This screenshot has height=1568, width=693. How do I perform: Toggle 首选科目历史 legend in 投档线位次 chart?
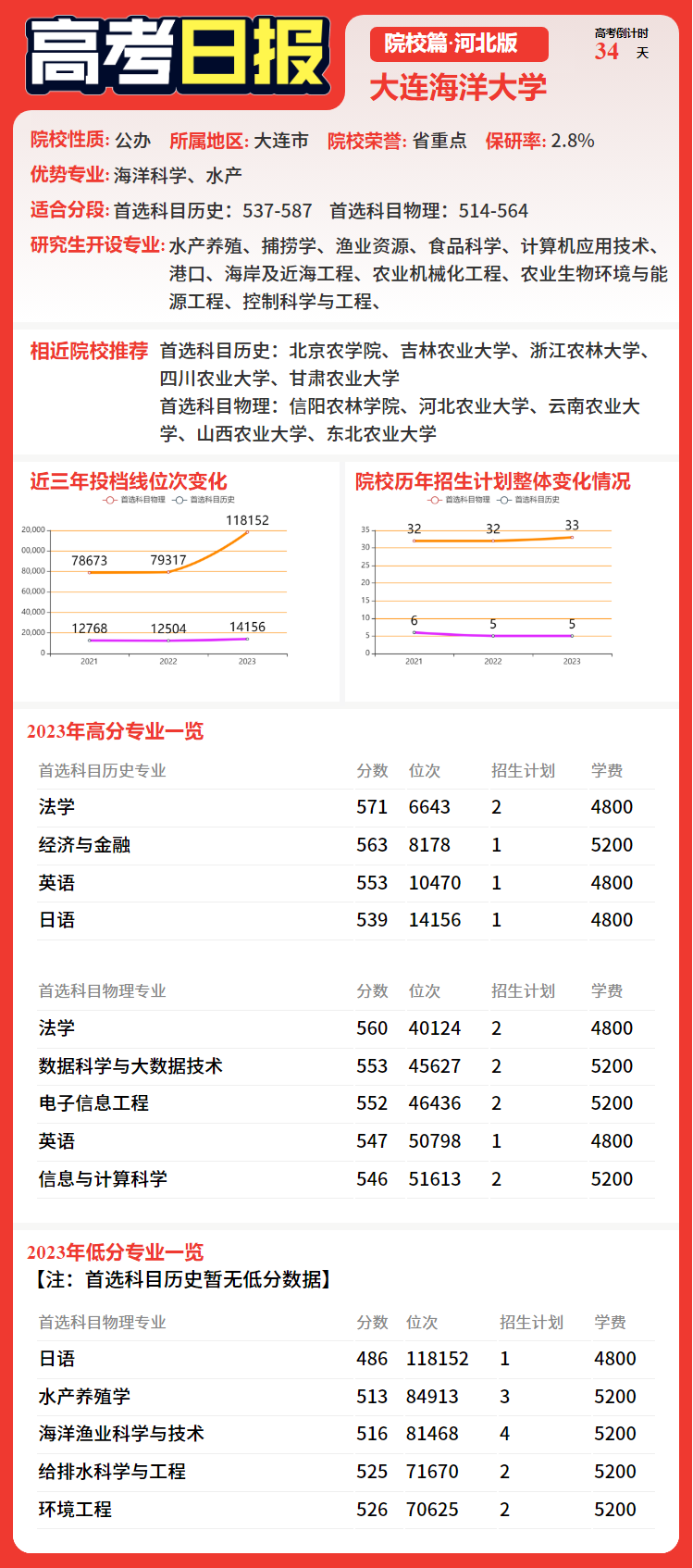tap(204, 500)
